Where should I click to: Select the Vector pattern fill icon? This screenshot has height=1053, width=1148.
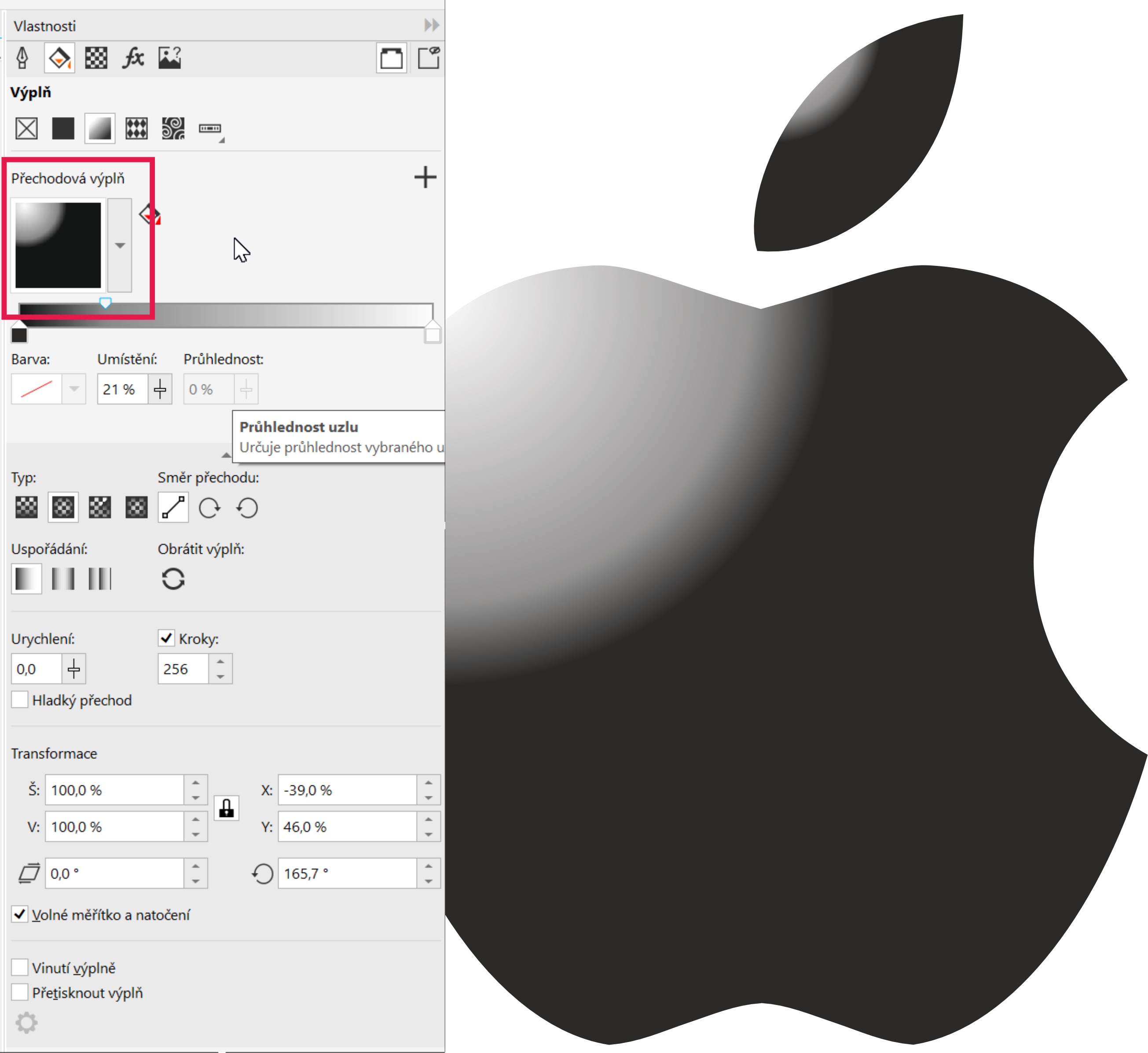[136, 128]
